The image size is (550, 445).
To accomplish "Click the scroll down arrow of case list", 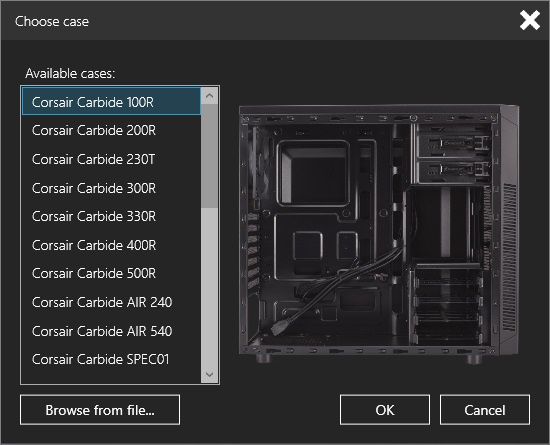I will pos(209,375).
